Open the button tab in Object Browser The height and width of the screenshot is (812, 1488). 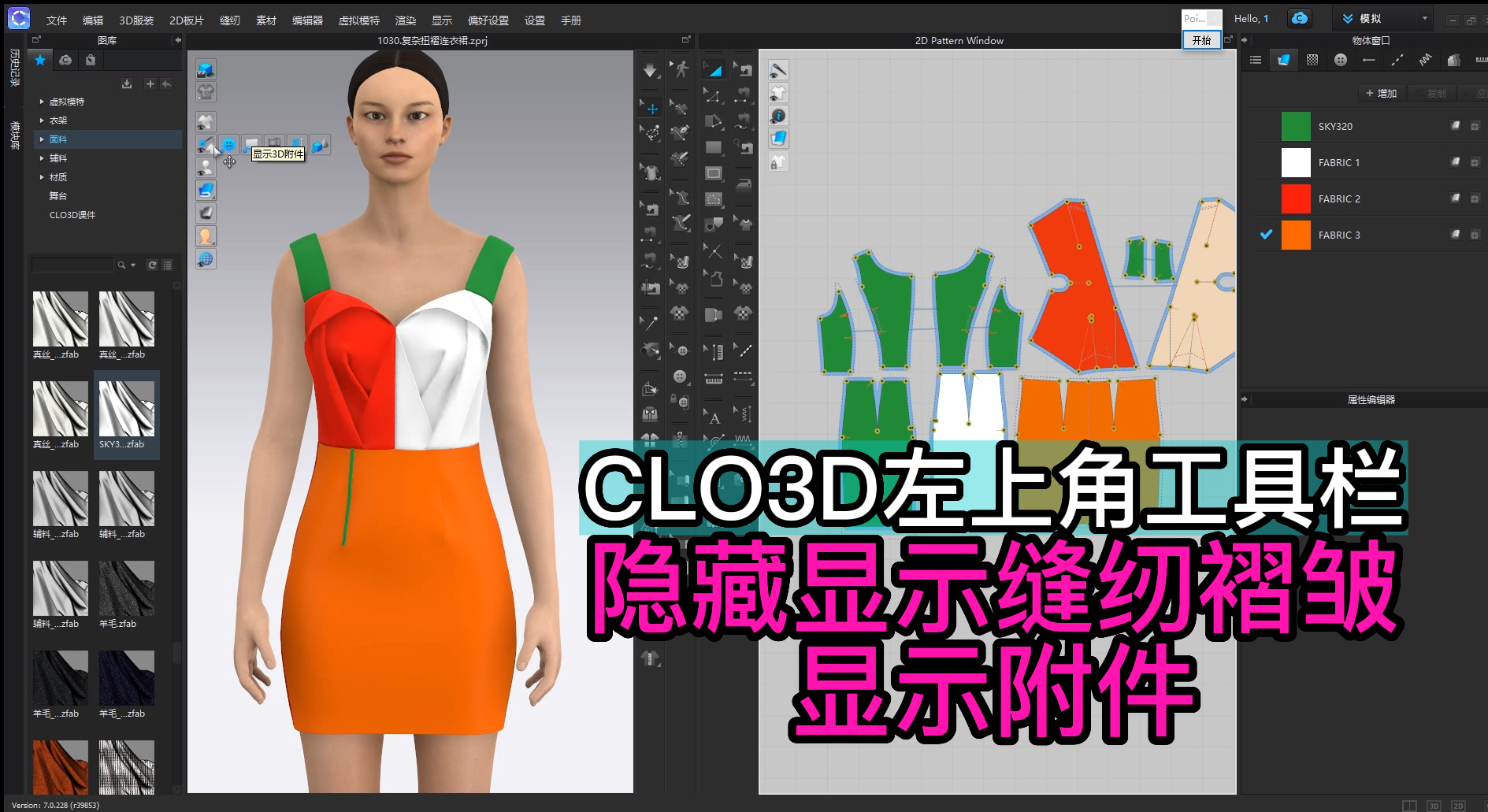coord(1341,60)
